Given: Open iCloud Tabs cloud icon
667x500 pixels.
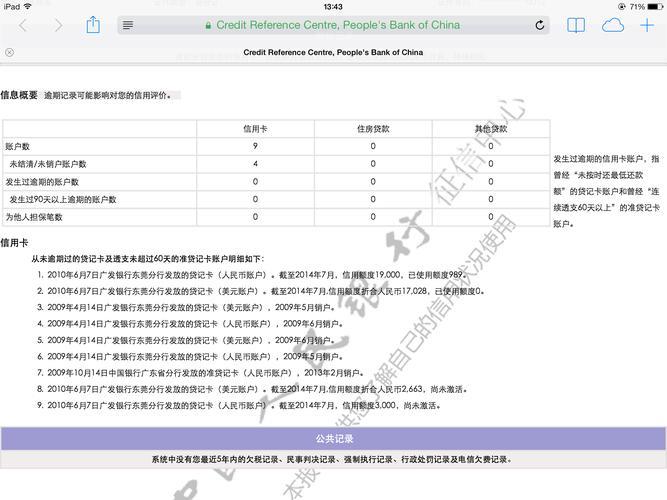Looking at the screenshot, I should click(x=613, y=25).
